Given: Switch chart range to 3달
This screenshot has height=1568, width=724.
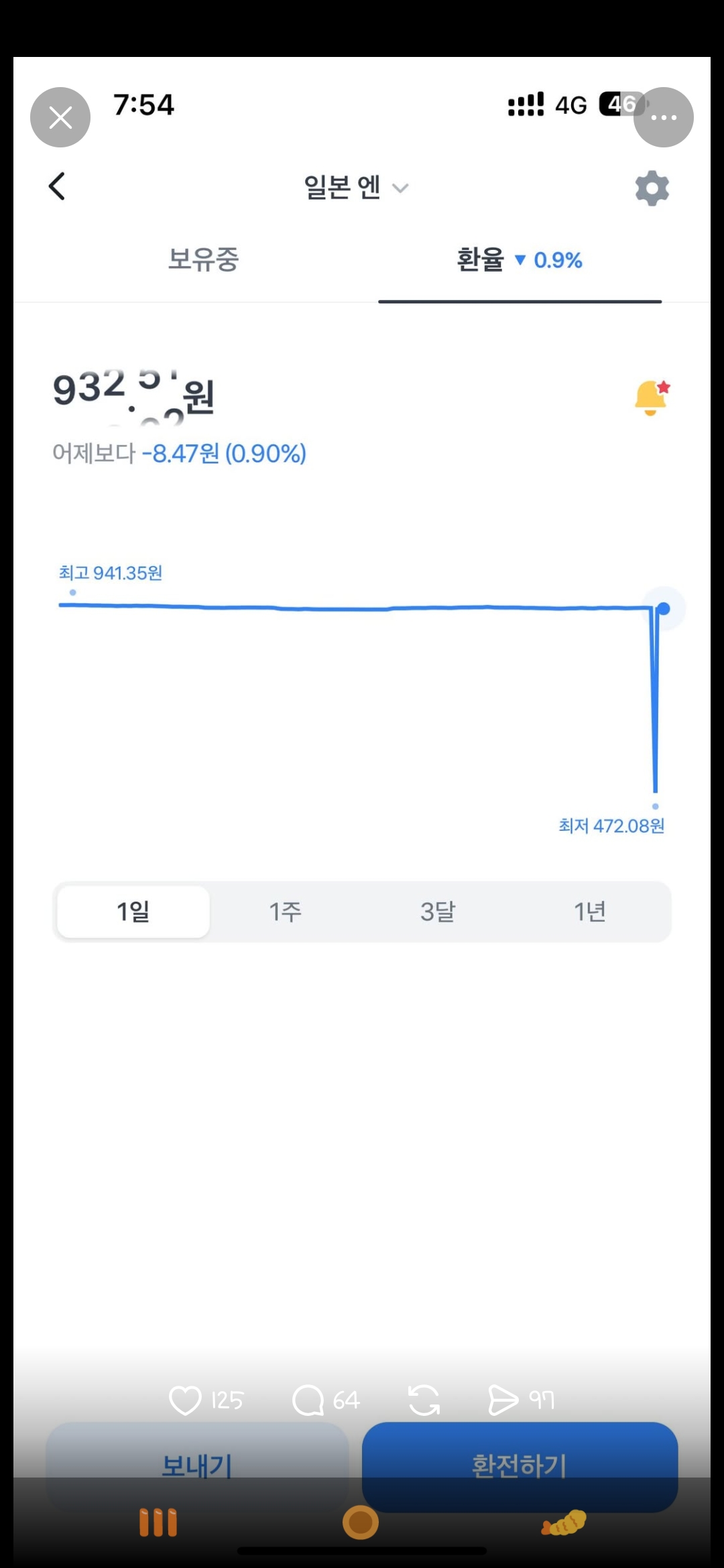Looking at the screenshot, I should click(438, 911).
